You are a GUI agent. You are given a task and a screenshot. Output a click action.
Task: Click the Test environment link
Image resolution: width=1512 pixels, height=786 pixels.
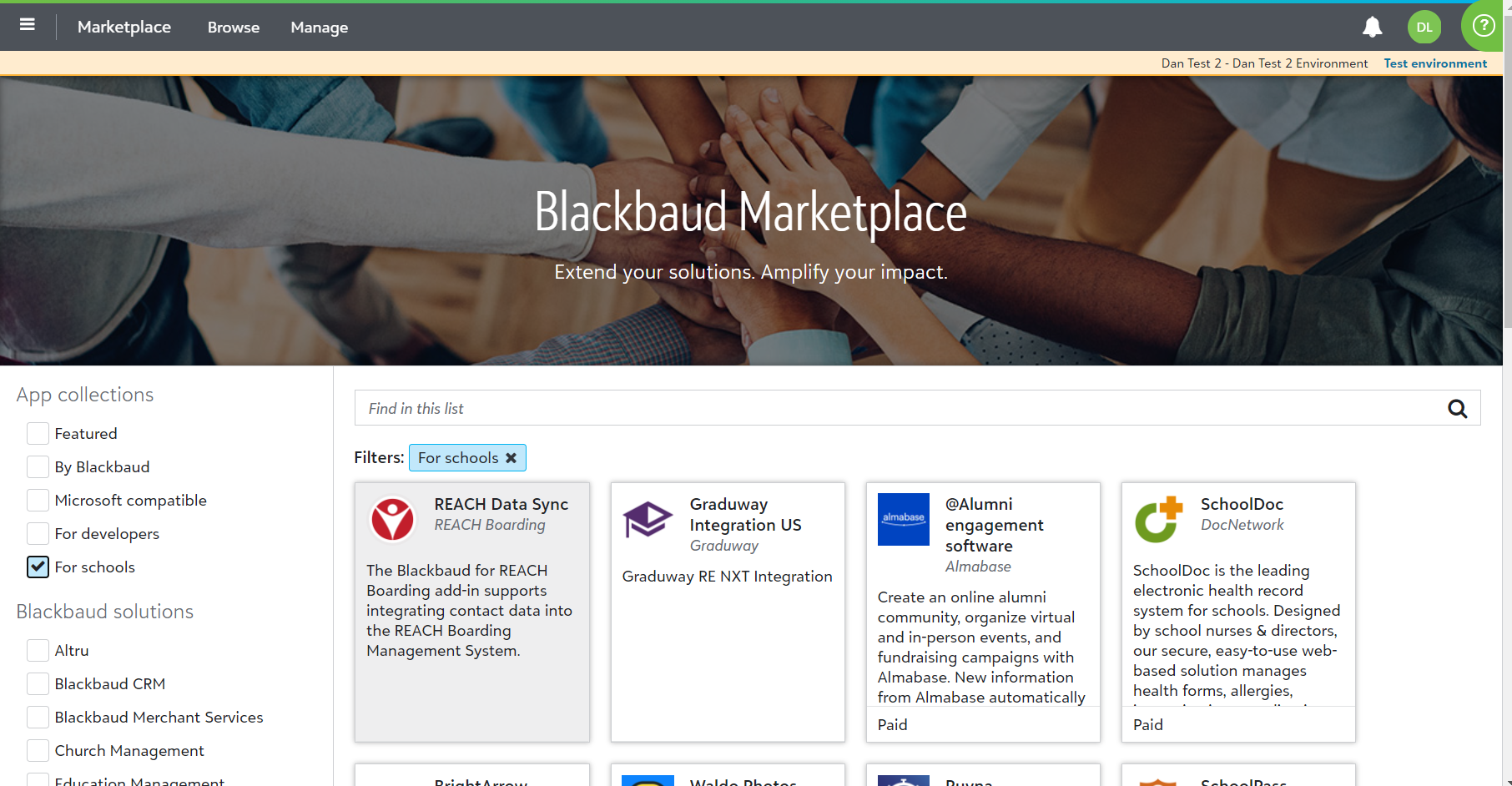coord(1435,63)
